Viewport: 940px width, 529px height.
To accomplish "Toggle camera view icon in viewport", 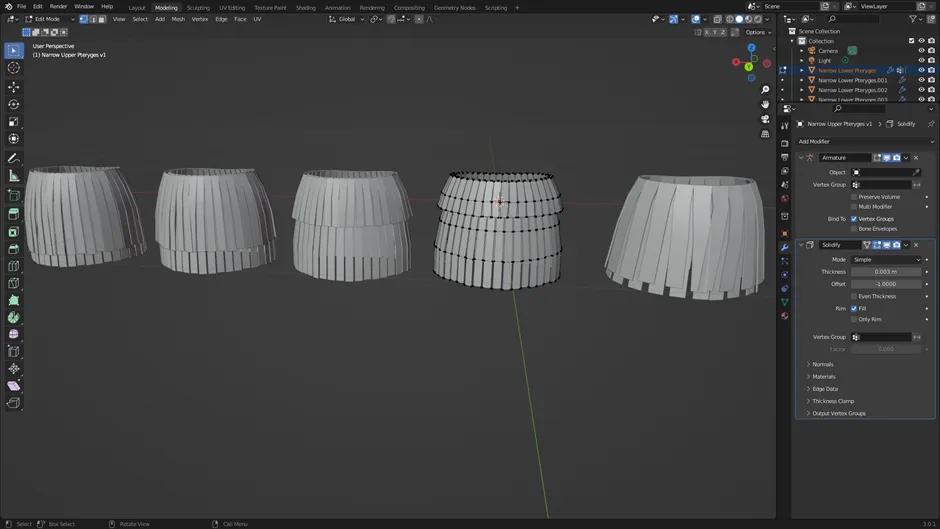I will (x=765, y=119).
